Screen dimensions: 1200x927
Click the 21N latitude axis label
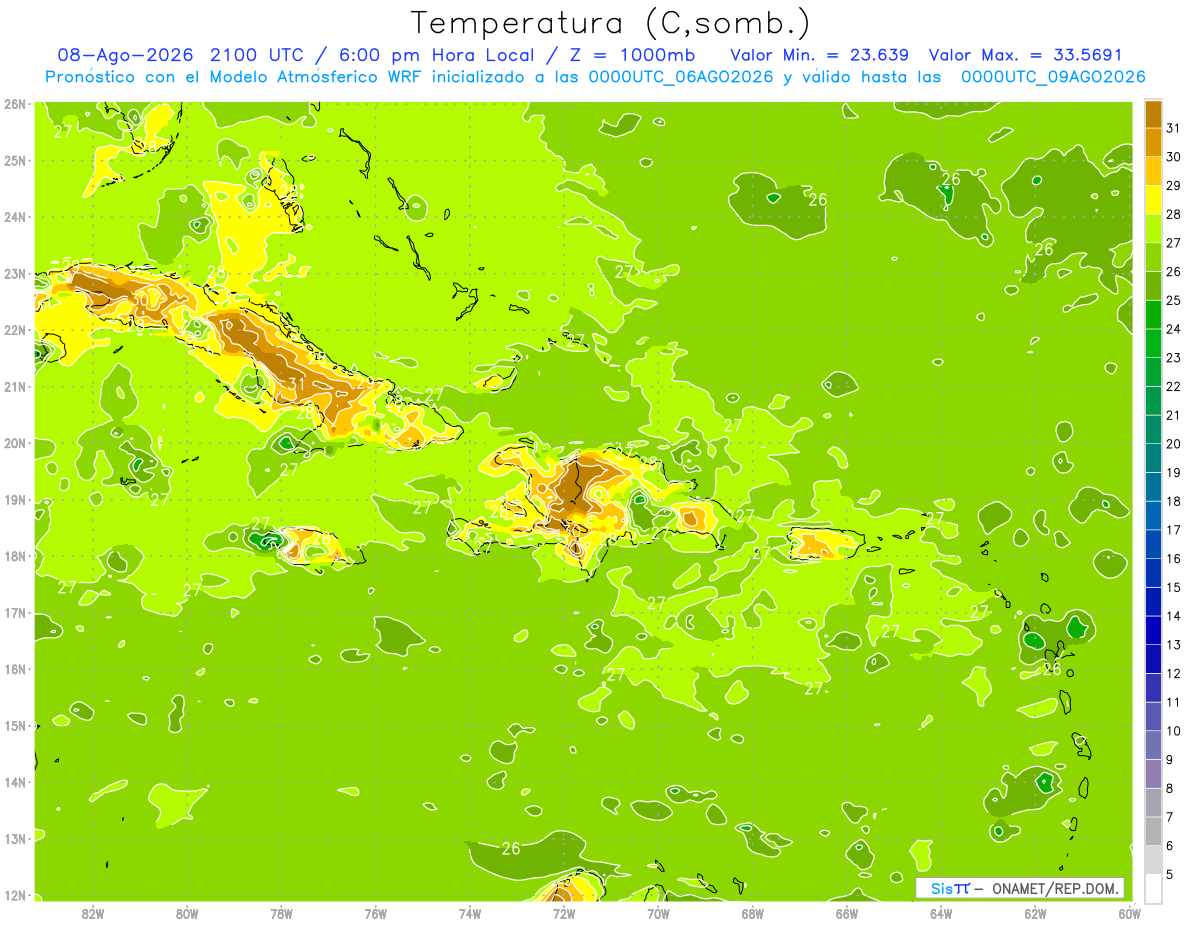(x=15, y=386)
